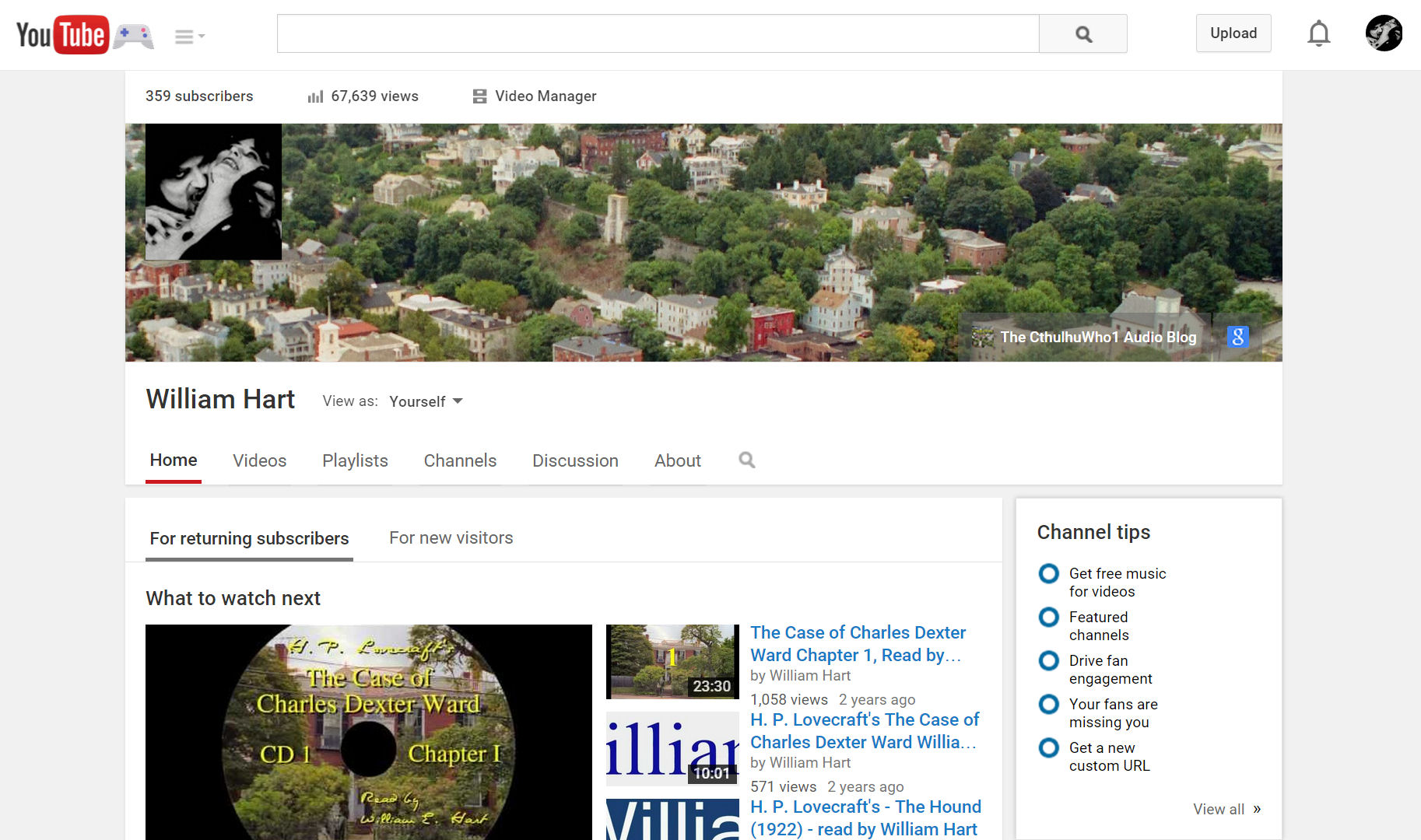Click the channel profile picture
This screenshot has width=1421, height=840.
point(213,192)
